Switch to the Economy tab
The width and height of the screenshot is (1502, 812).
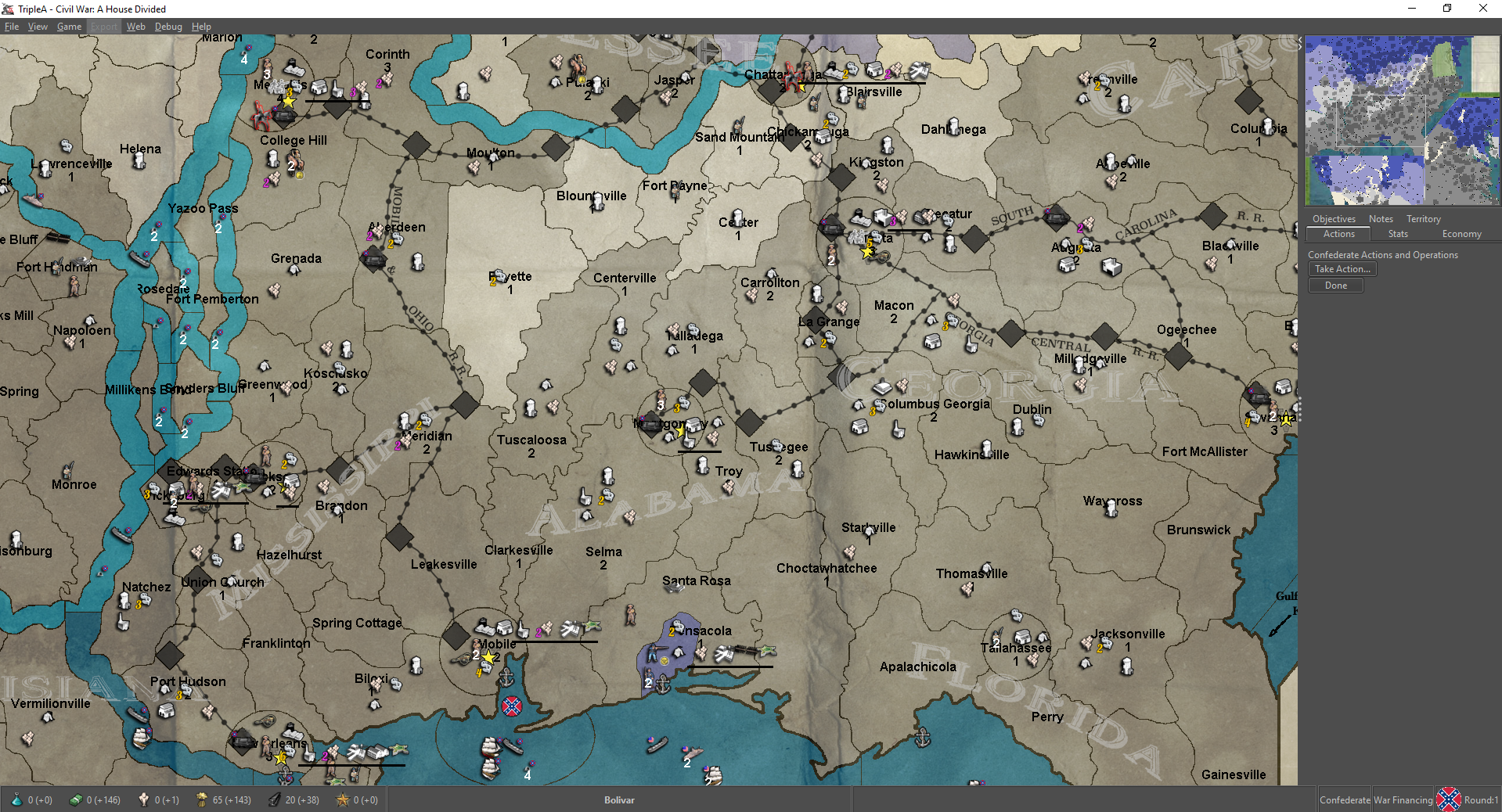1461,234
